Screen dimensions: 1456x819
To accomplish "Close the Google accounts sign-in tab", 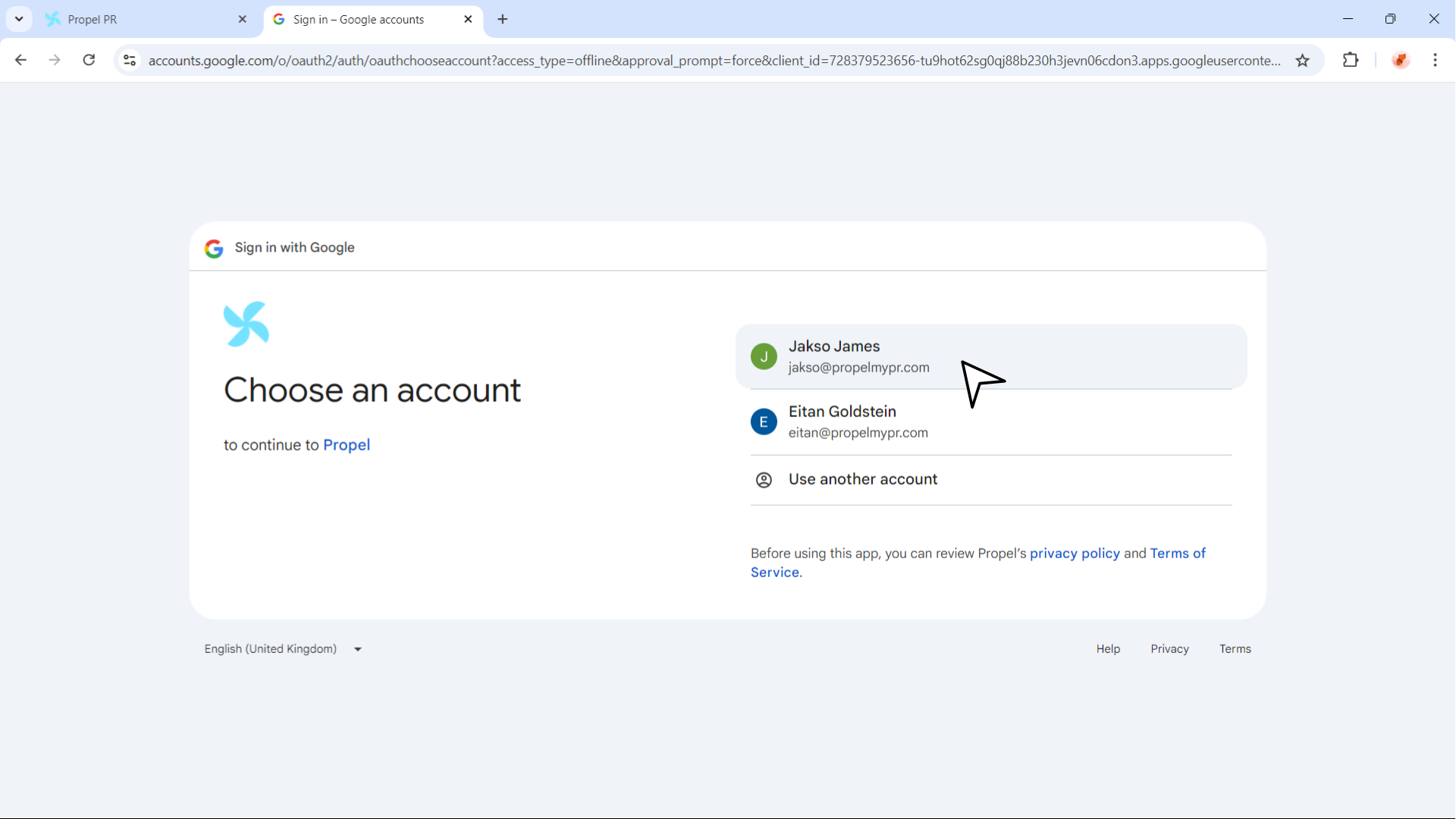I will click(468, 20).
